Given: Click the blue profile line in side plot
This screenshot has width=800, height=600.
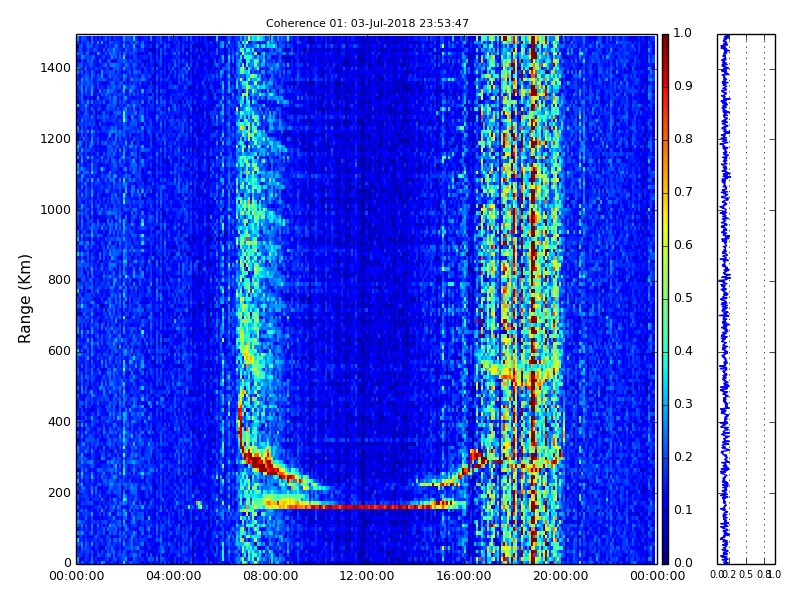Looking at the screenshot, I should pyautogui.click(x=724, y=300).
